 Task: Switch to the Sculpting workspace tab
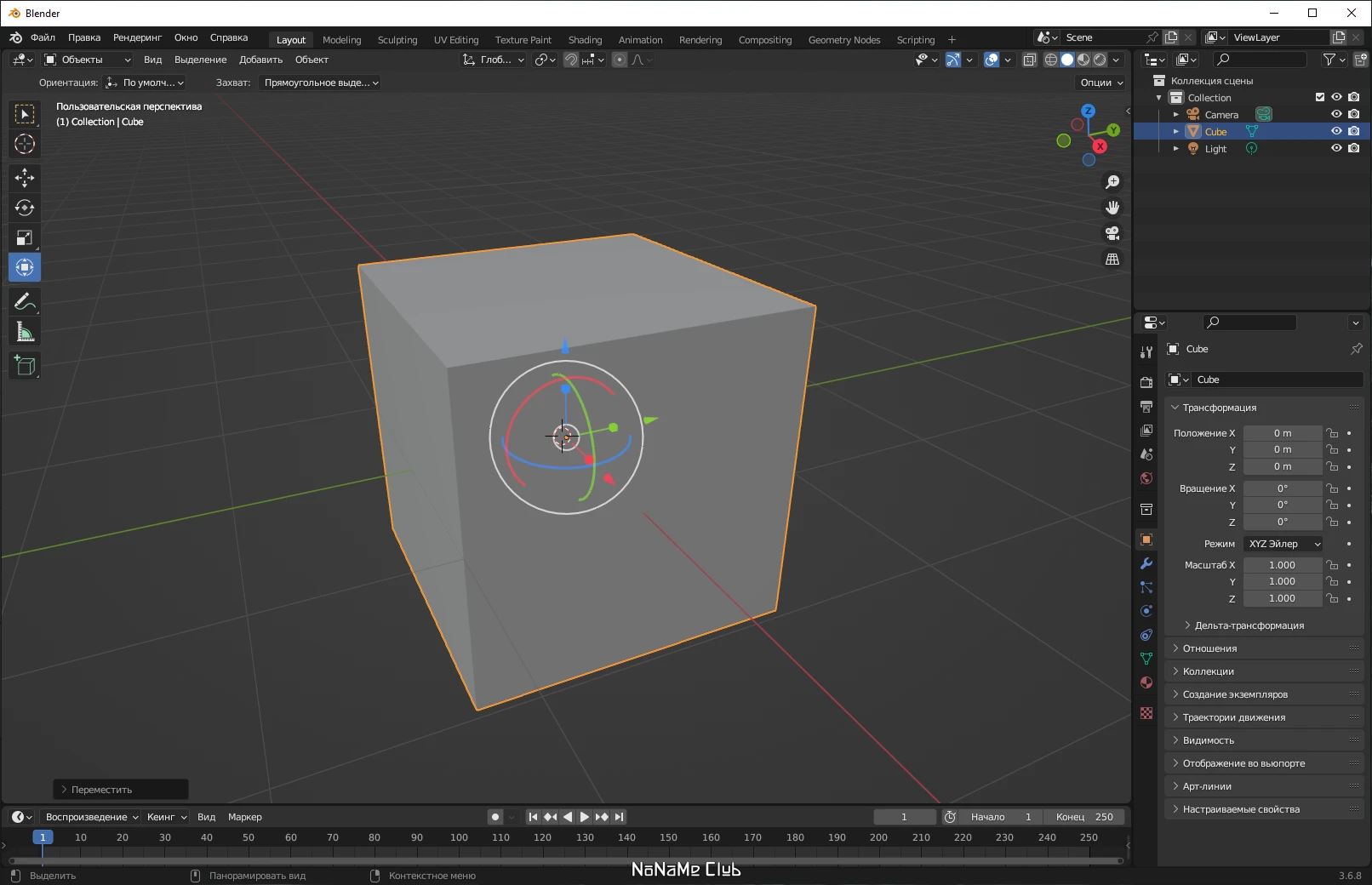point(397,40)
